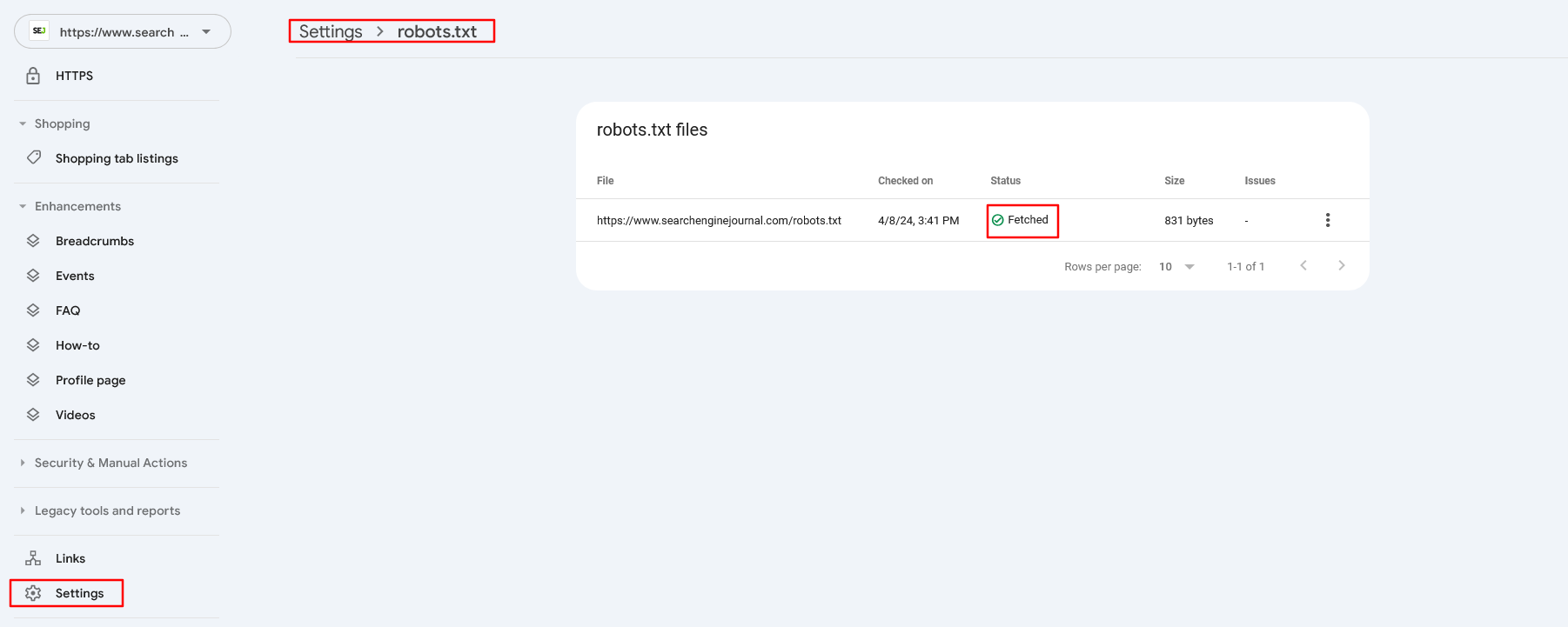The image size is (1568, 627).
Task: Click the File column header
Action: (606, 181)
